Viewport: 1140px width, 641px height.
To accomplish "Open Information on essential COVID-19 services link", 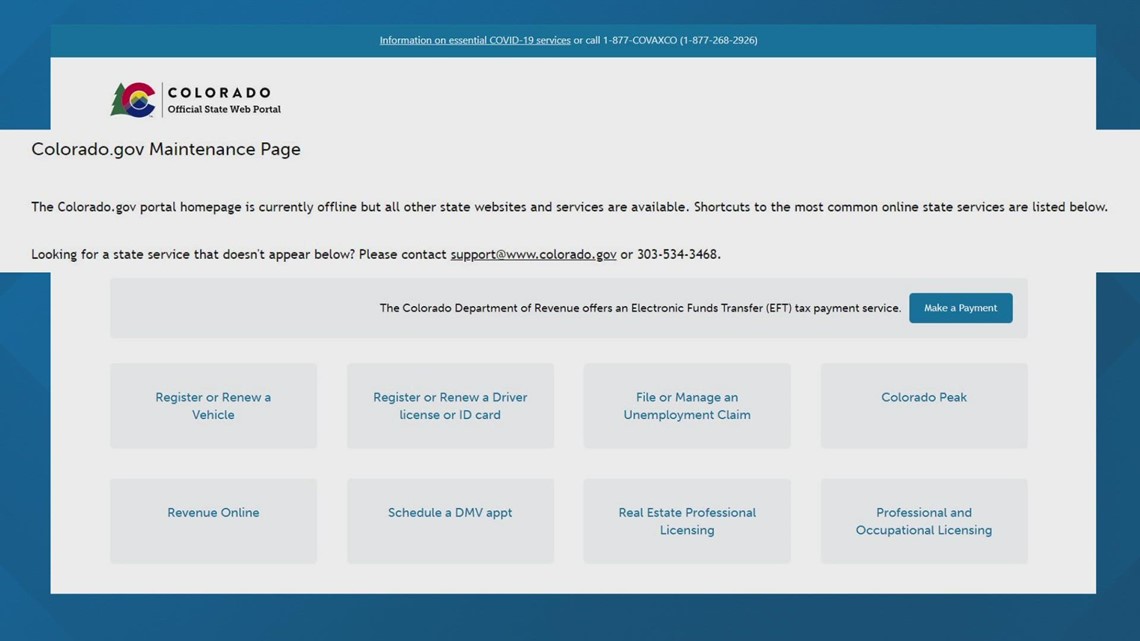I will tap(475, 40).
